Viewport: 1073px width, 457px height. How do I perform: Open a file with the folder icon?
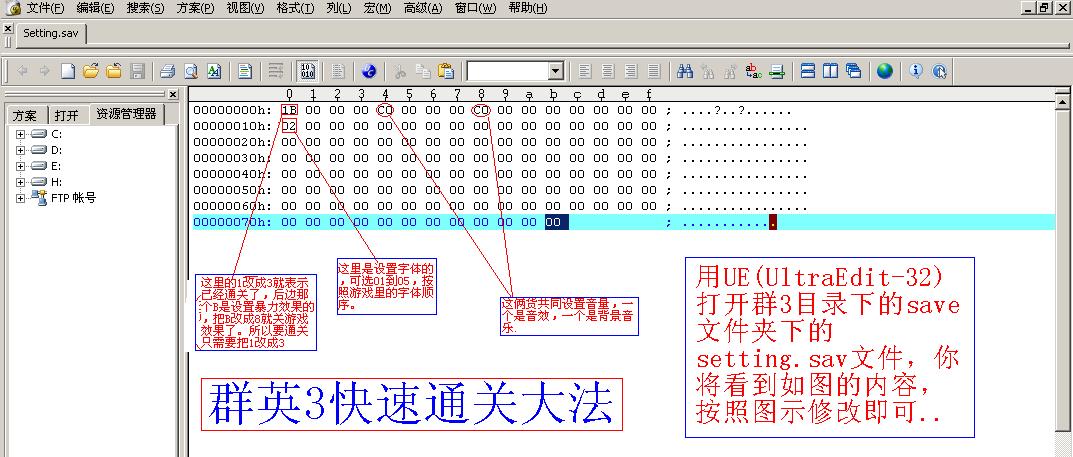coord(91,71)
